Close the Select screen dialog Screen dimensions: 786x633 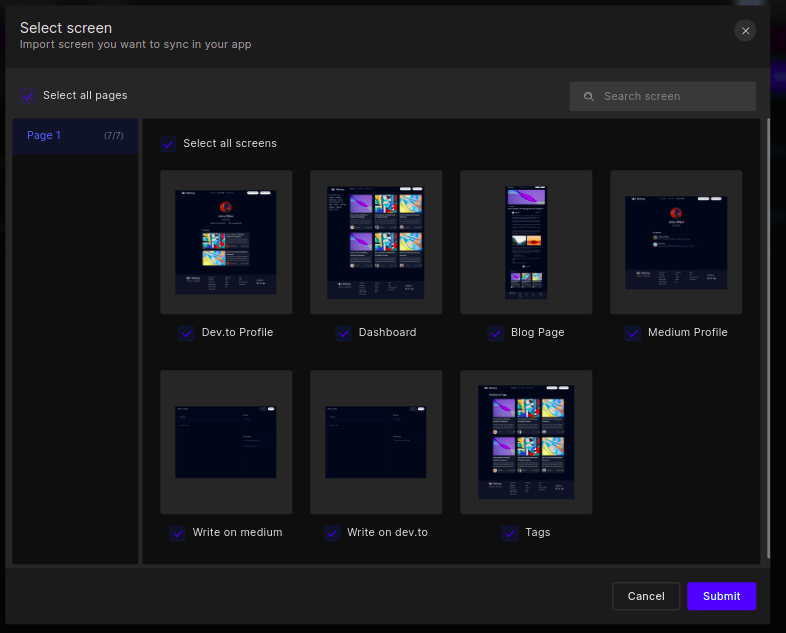[x=745, y=31]
